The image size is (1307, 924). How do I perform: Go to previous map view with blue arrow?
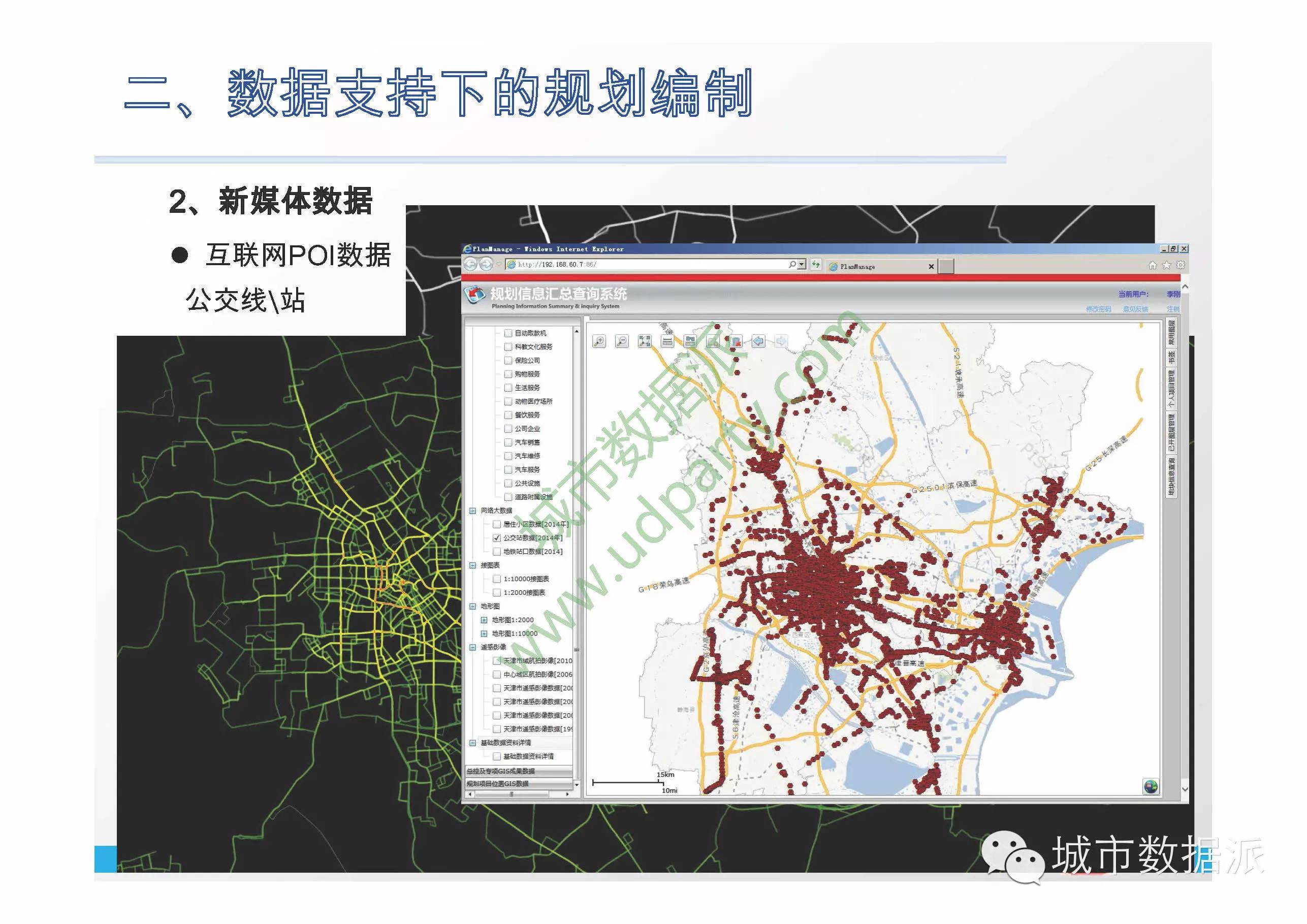(x=758, y=341)
